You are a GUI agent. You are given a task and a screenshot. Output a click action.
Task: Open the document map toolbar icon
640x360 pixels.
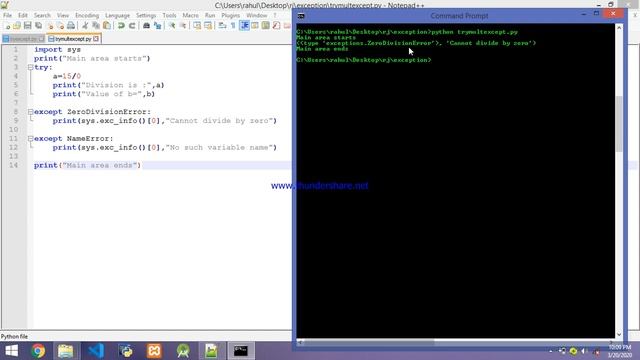click(266, 26)
